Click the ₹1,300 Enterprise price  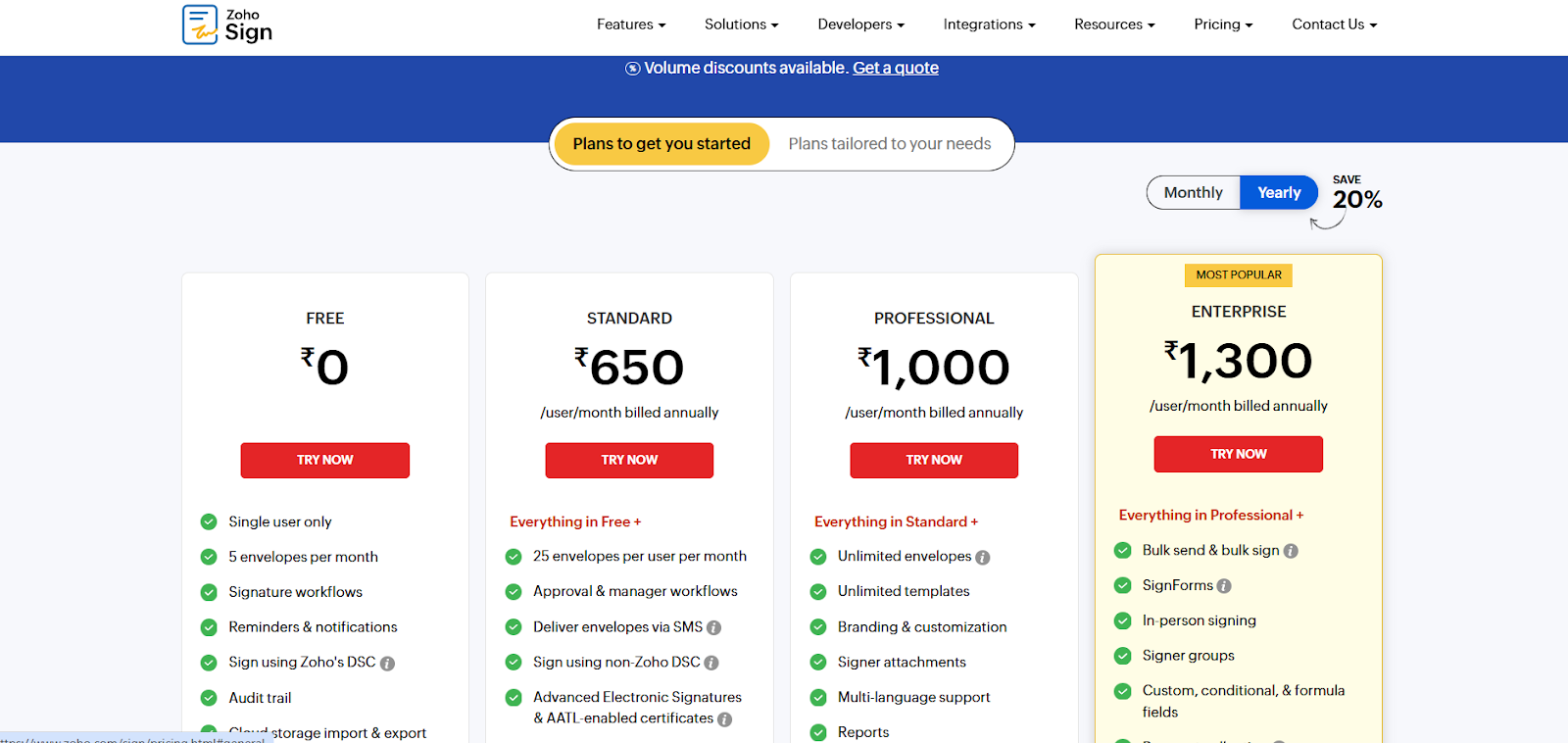point(1239,361)
